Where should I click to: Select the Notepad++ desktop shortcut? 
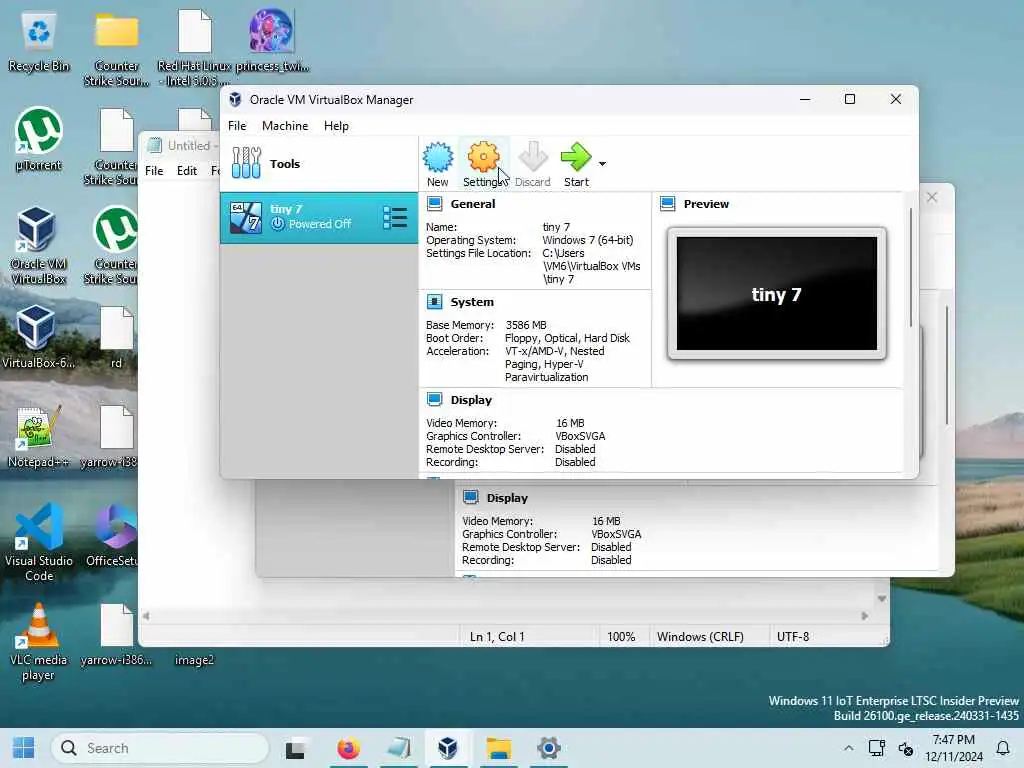click(x=38, y=437)
